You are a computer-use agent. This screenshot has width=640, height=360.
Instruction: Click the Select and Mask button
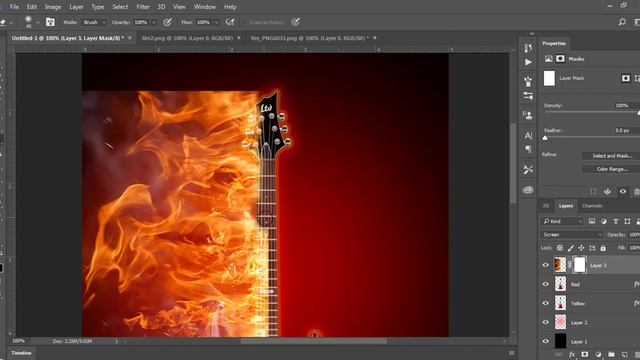coord(612,156)
